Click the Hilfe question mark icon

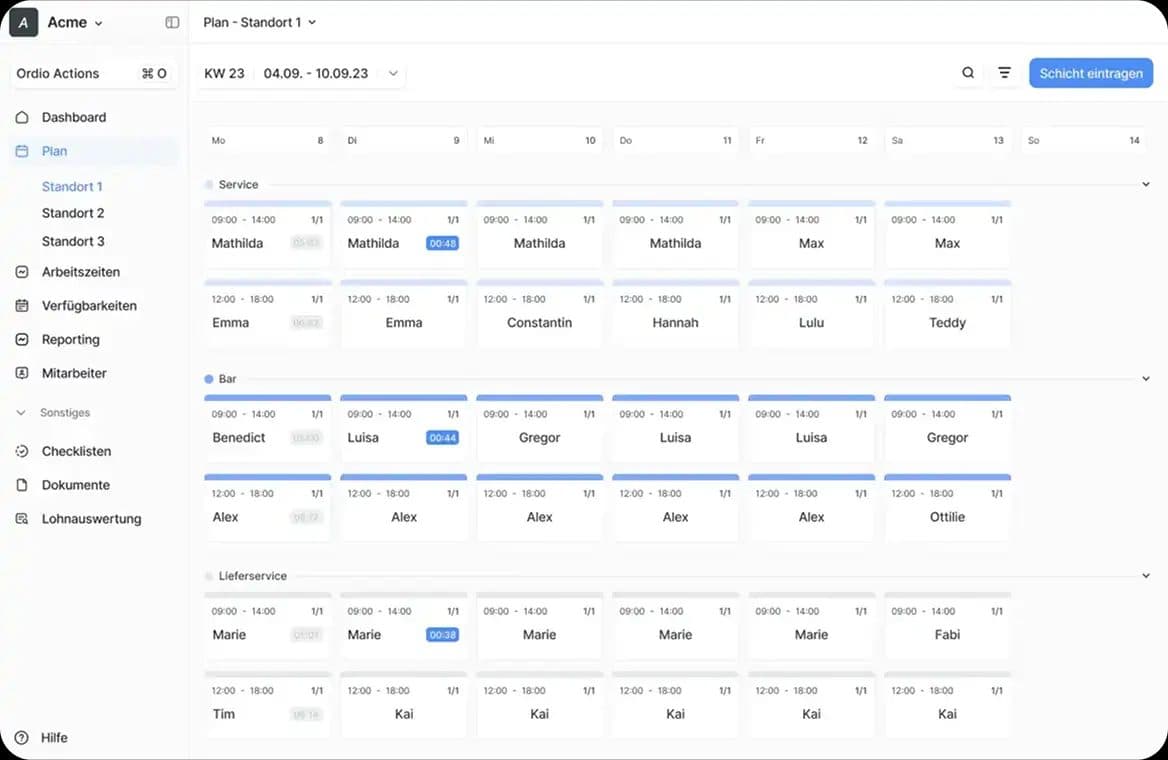click(22, 738)
